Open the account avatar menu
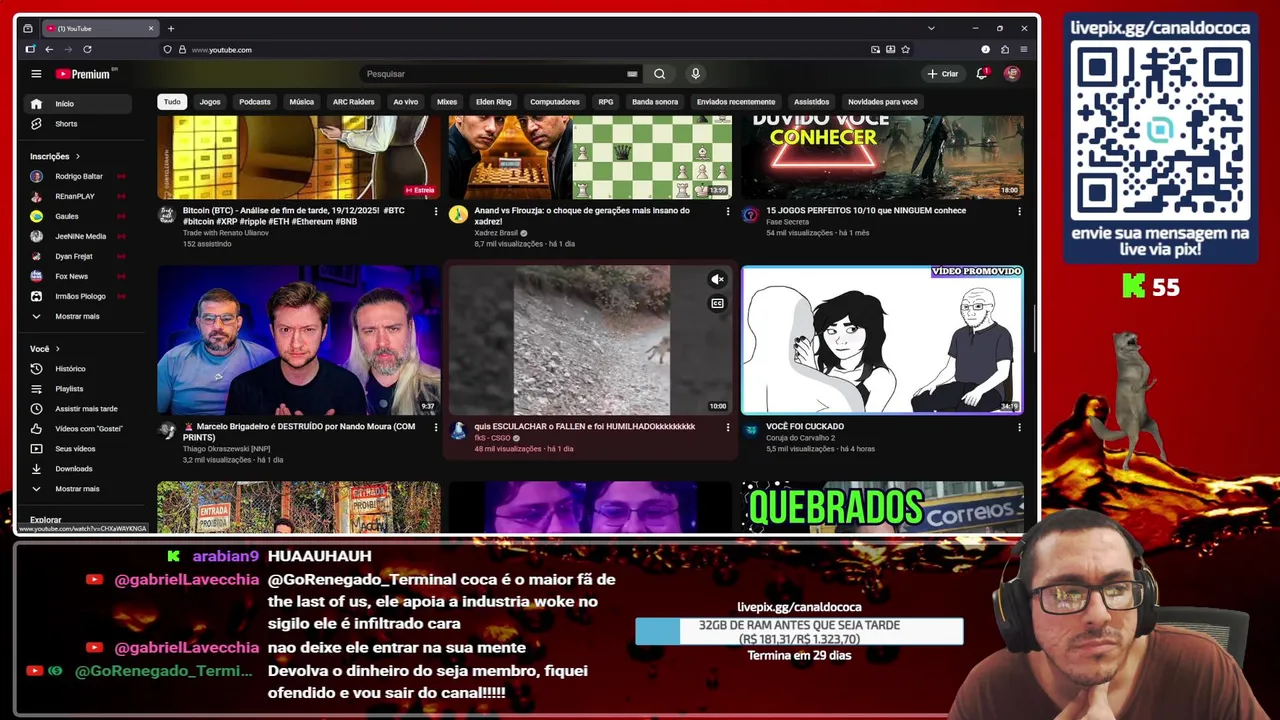This screenshot has height=720, width=1280. coord(1012,74)
